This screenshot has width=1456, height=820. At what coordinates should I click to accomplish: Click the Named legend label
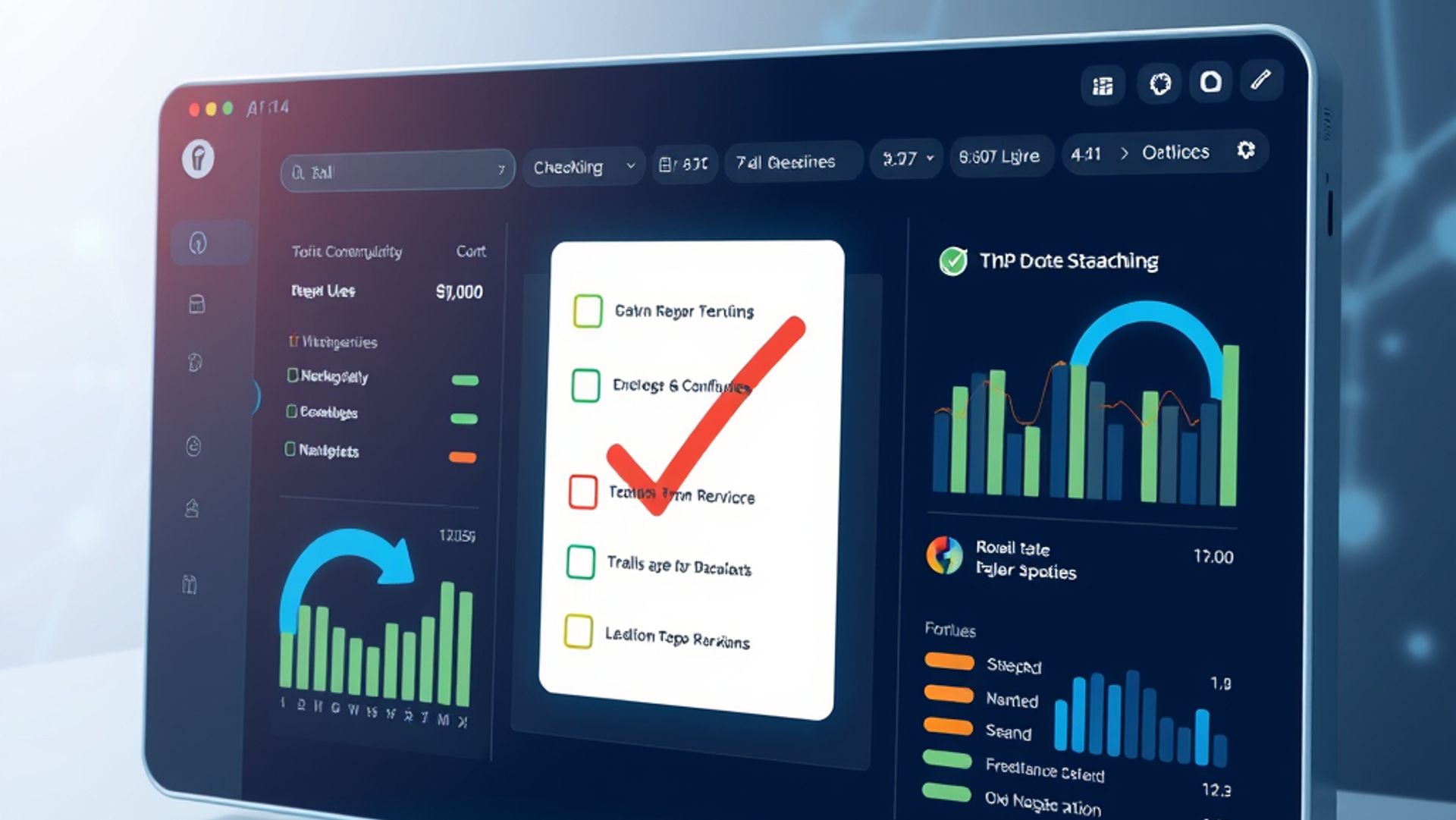point(1012,699)
